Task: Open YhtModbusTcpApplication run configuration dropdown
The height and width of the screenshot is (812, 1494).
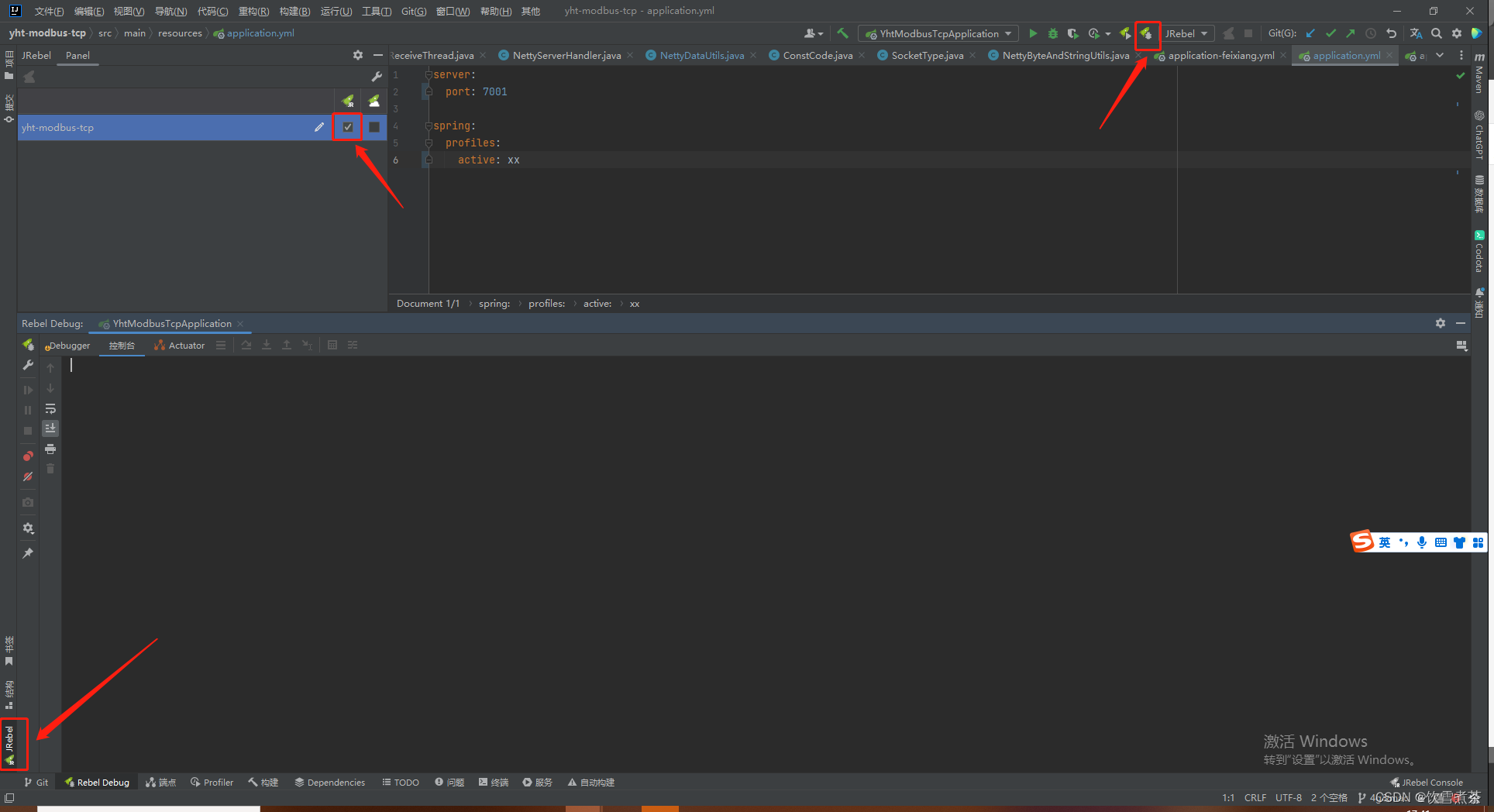Action: point(938,33)
